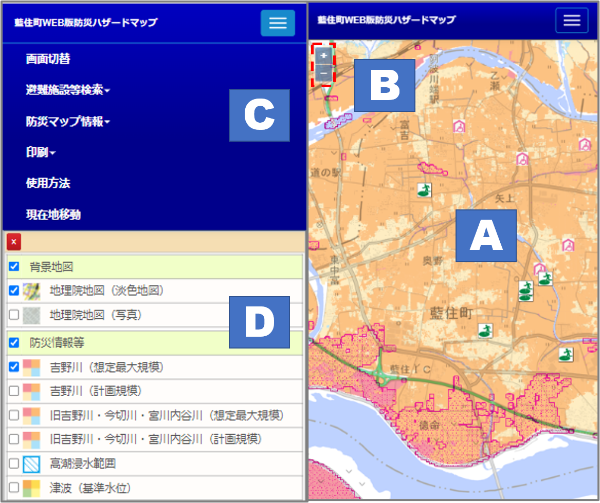Enable 旧吉野川・今切川・宮川内谷川（計画規模） layer
The image size is (600, 503).
[x=14, y=439]
